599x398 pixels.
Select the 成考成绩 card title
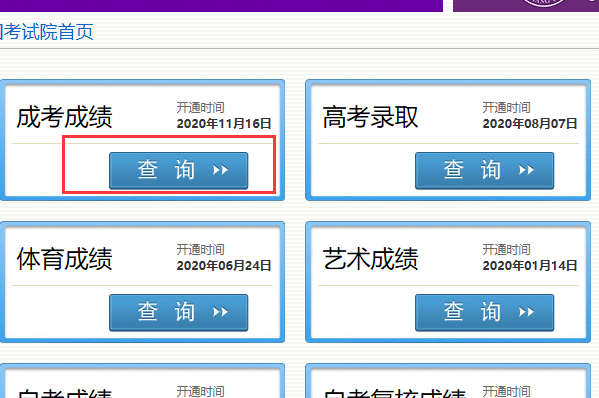[x=64, y=117]
